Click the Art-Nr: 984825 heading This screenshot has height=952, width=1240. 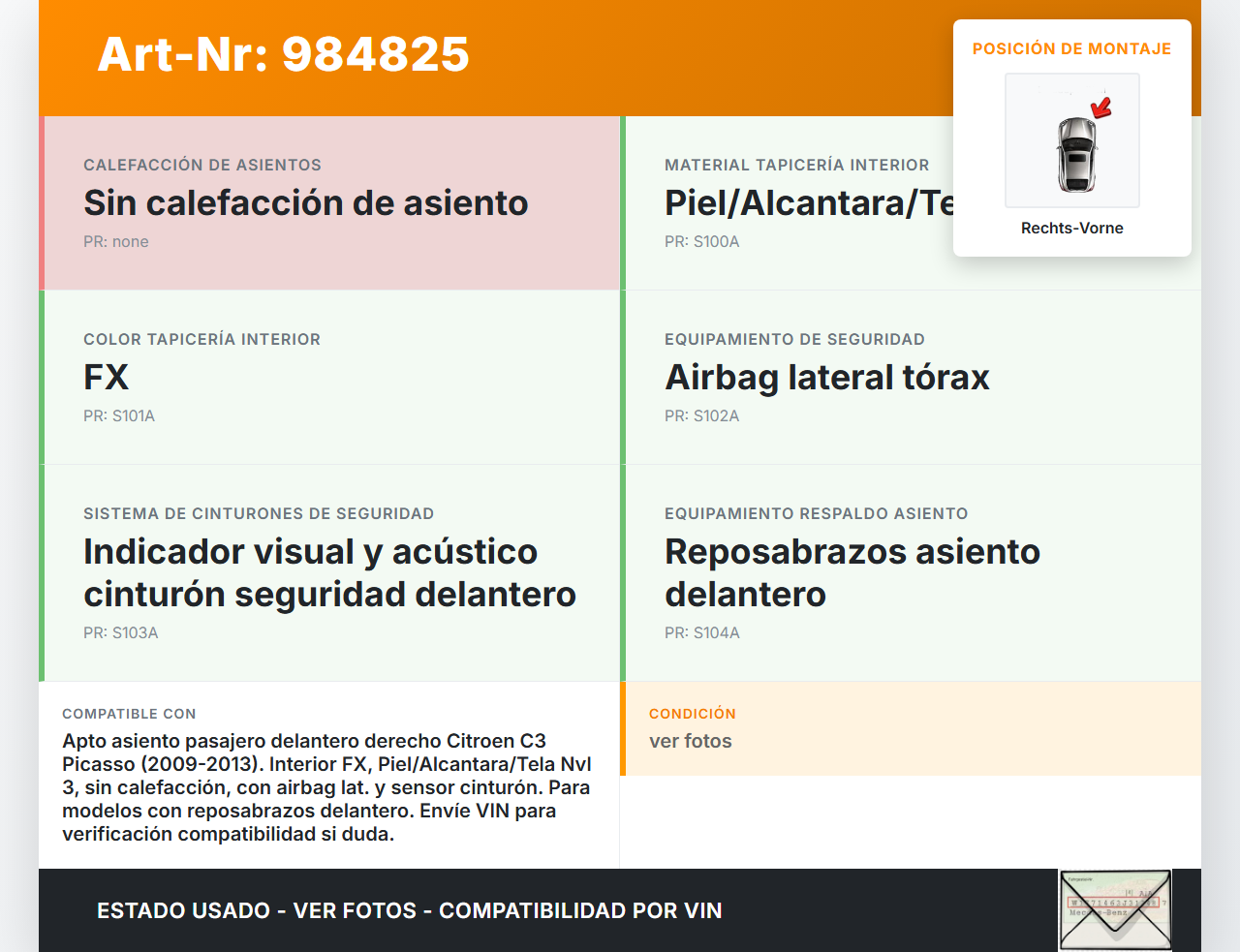284,54
